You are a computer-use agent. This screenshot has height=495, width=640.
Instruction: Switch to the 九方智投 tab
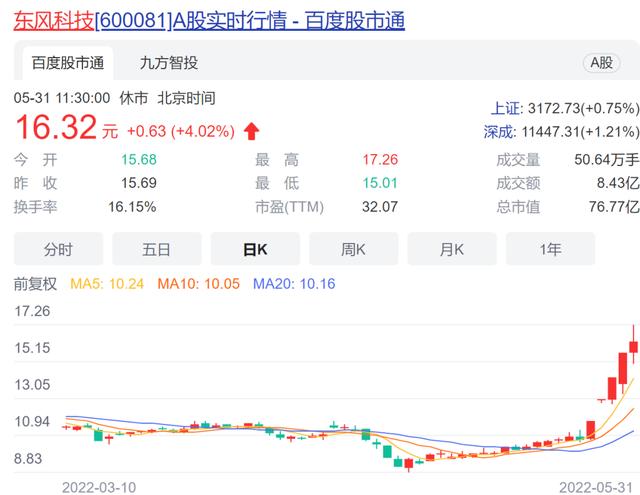(x=169, y=63)
